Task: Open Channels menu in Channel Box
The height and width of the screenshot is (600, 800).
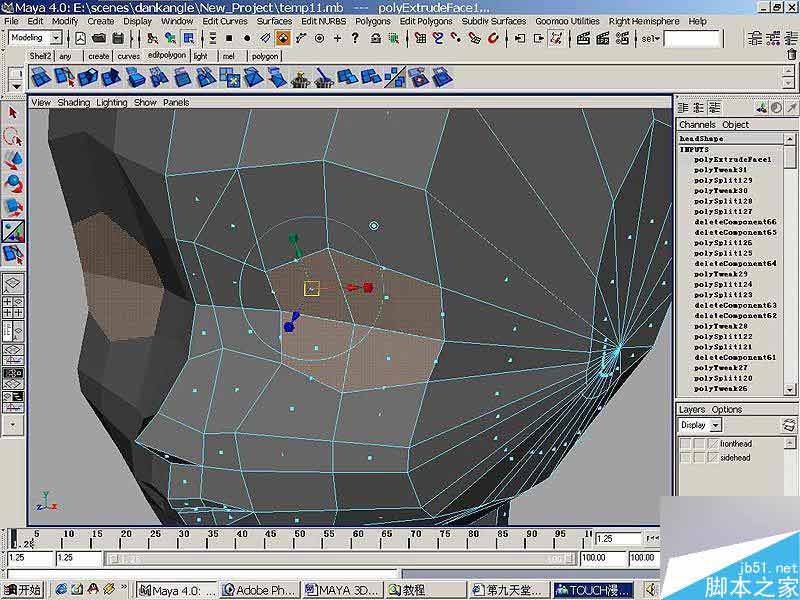Action: click(x=697, y=124)
